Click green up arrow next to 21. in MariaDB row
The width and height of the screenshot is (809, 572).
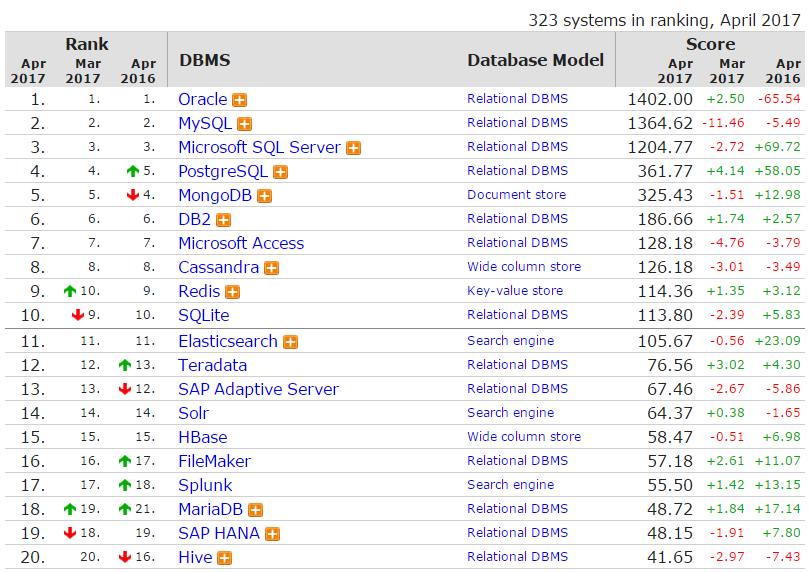pyautogui.click(x=125, y=509)
